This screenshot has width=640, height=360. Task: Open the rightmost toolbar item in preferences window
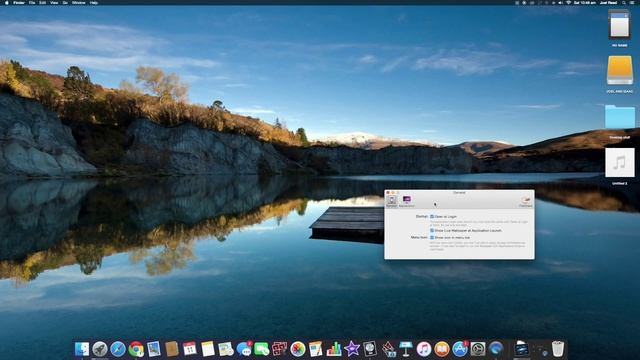(526, 201)
